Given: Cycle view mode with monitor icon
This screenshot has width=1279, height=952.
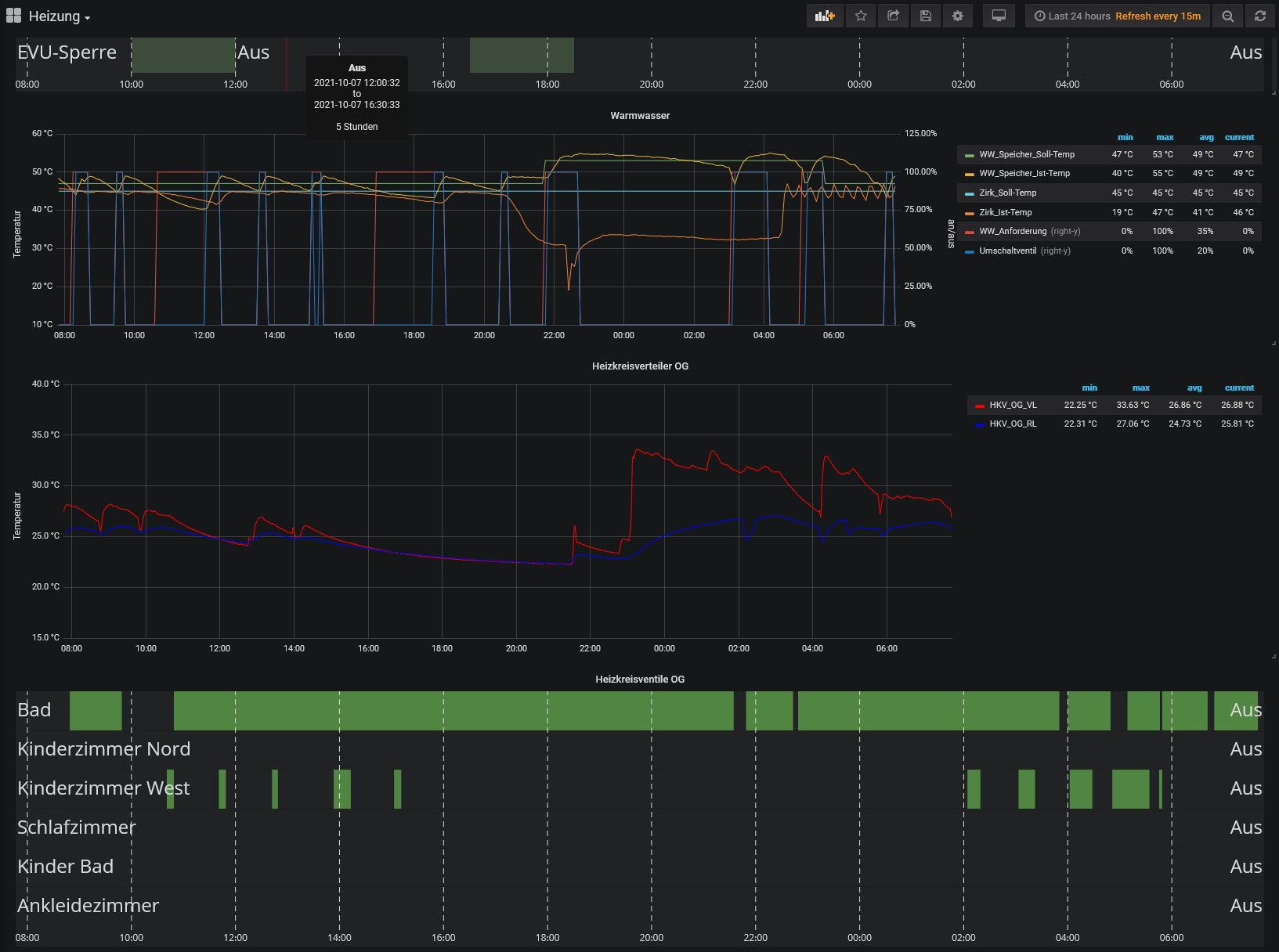Looking at the screenshot, I should coord(999,16).
